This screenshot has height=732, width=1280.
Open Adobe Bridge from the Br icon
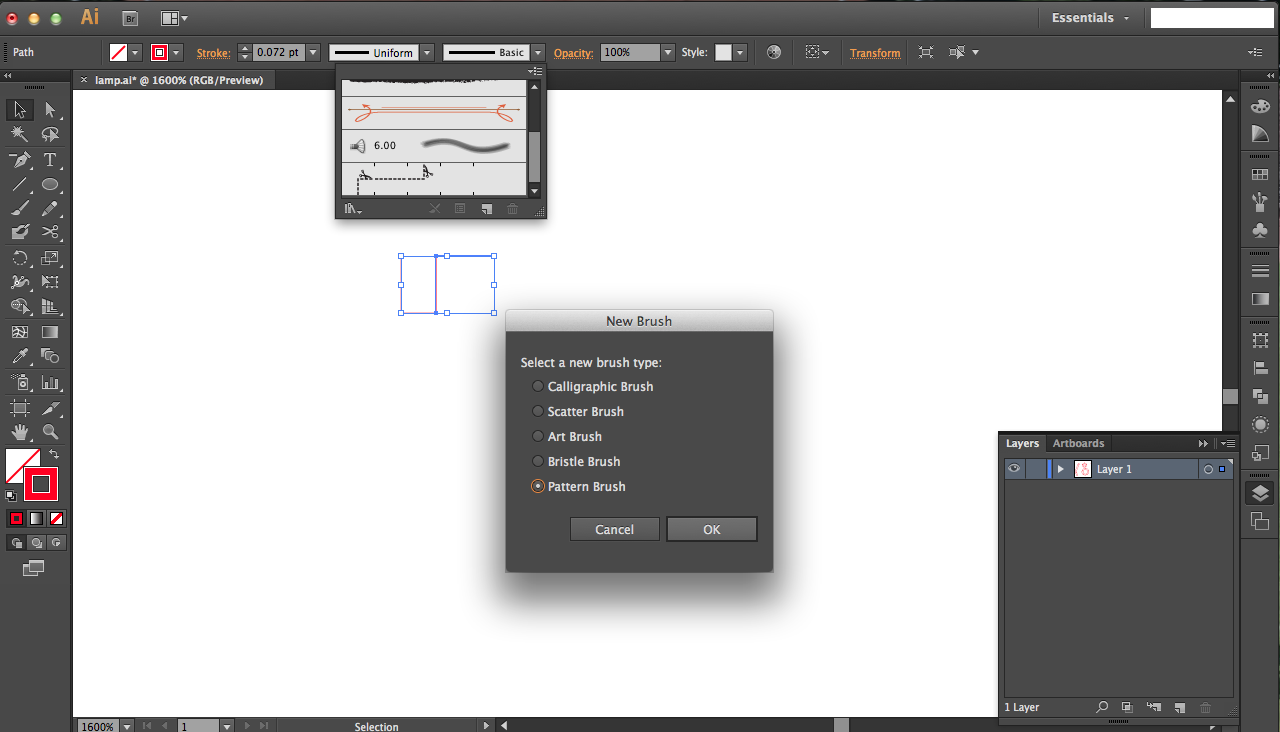pos(130,18)
